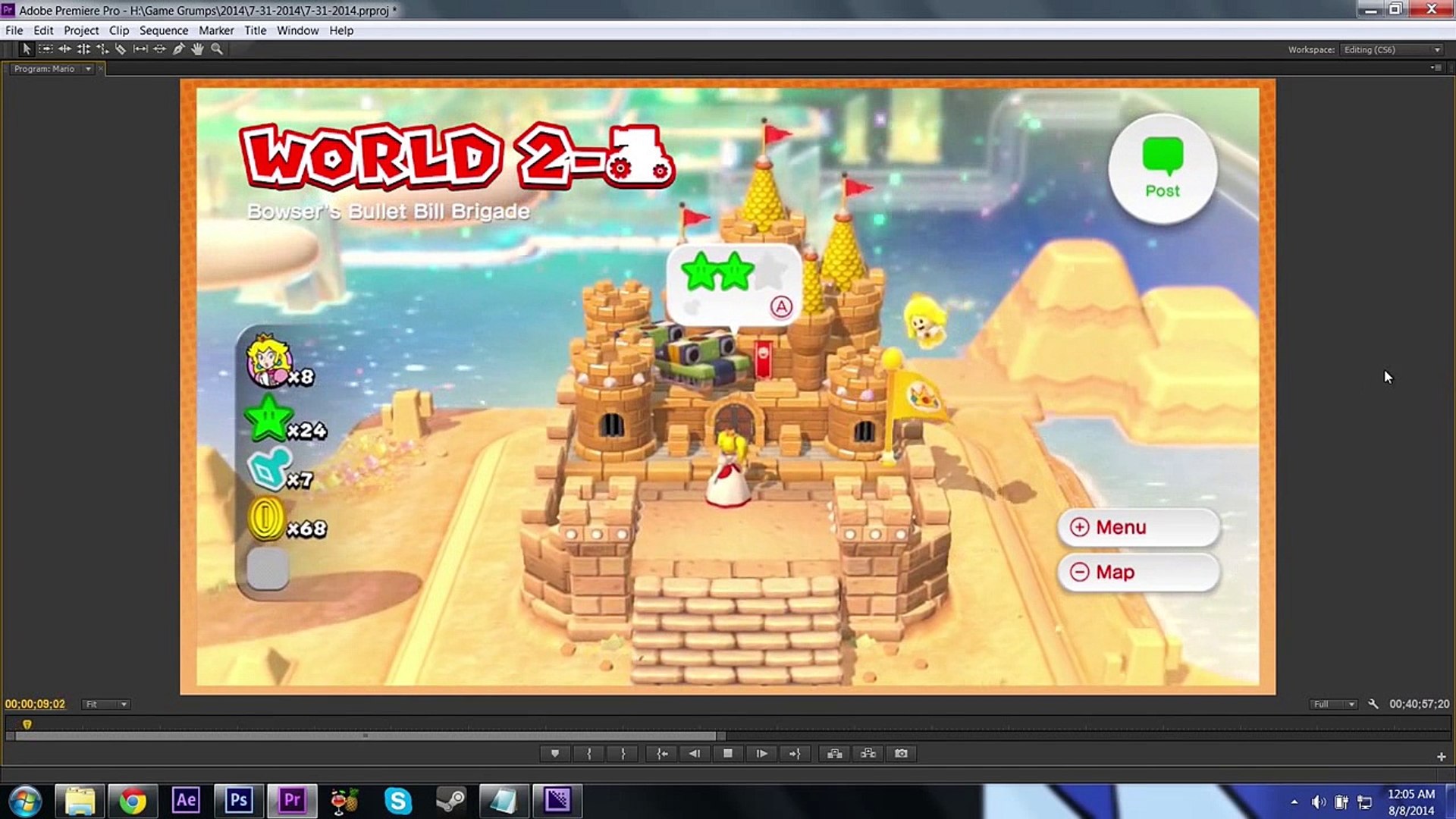
Task: Select the Razor tool
Action: pyautogui.click(x=121, y=49)
